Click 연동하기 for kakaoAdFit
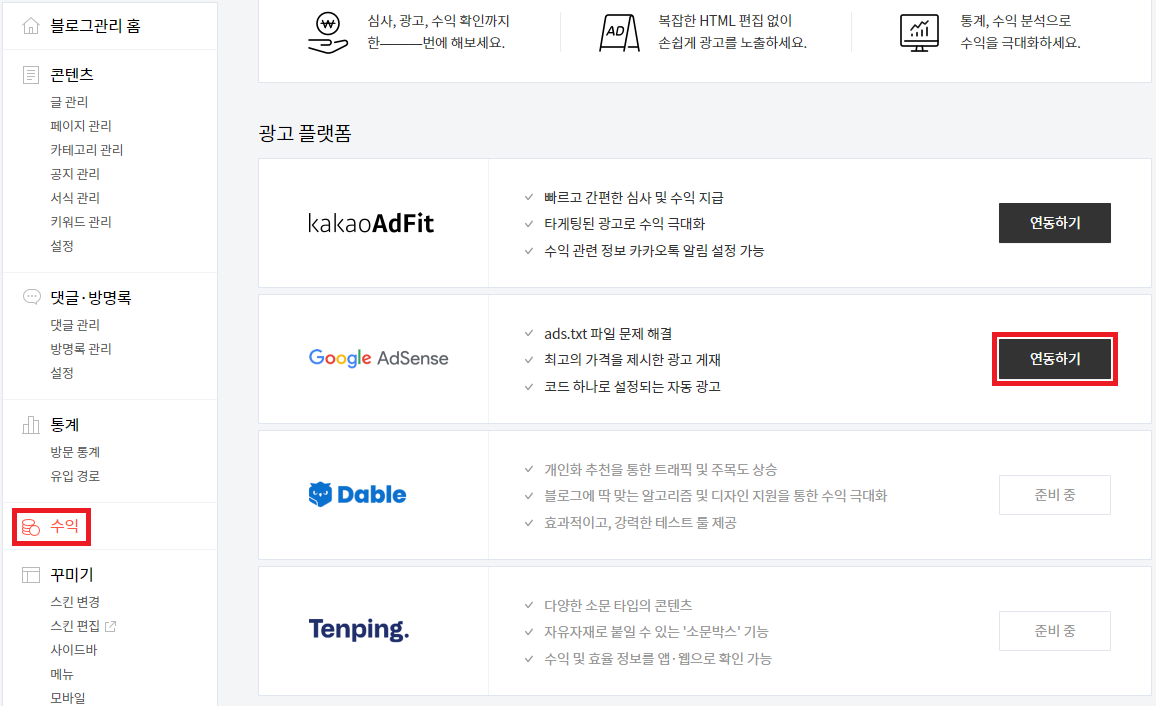 tap(1054, 223)
